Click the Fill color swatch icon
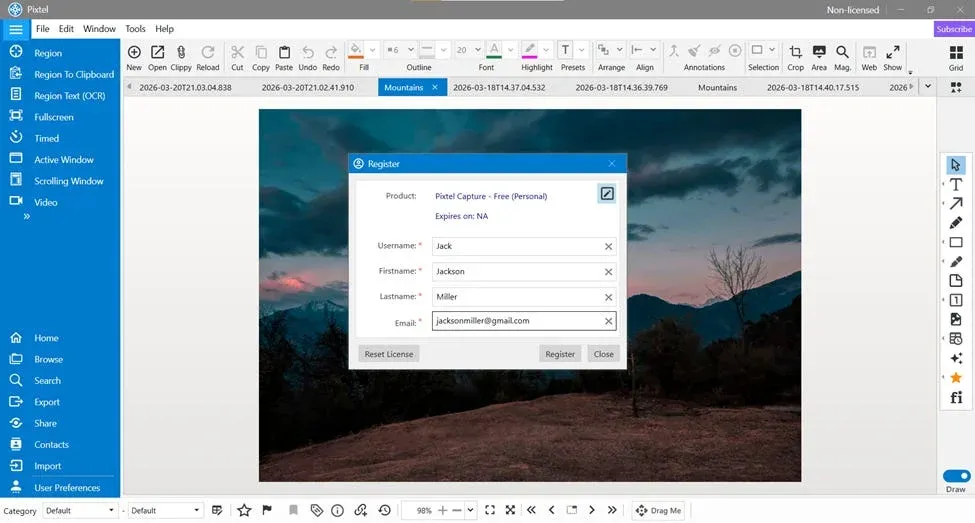Viewport: 975px width, 523px height. (356, 50)
